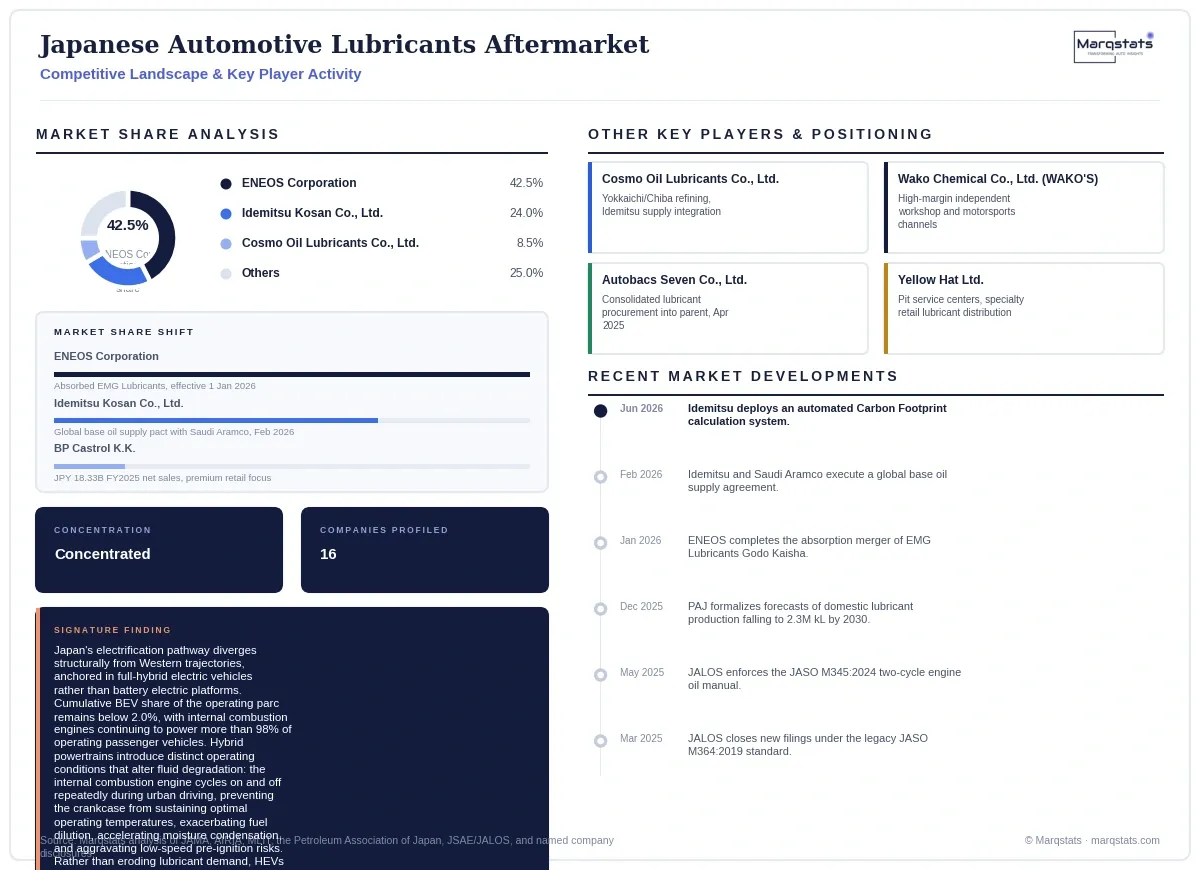Open the Autobacs Seven Co., Ltd. card
The image size is (1200, 870).
coord(728,309)
